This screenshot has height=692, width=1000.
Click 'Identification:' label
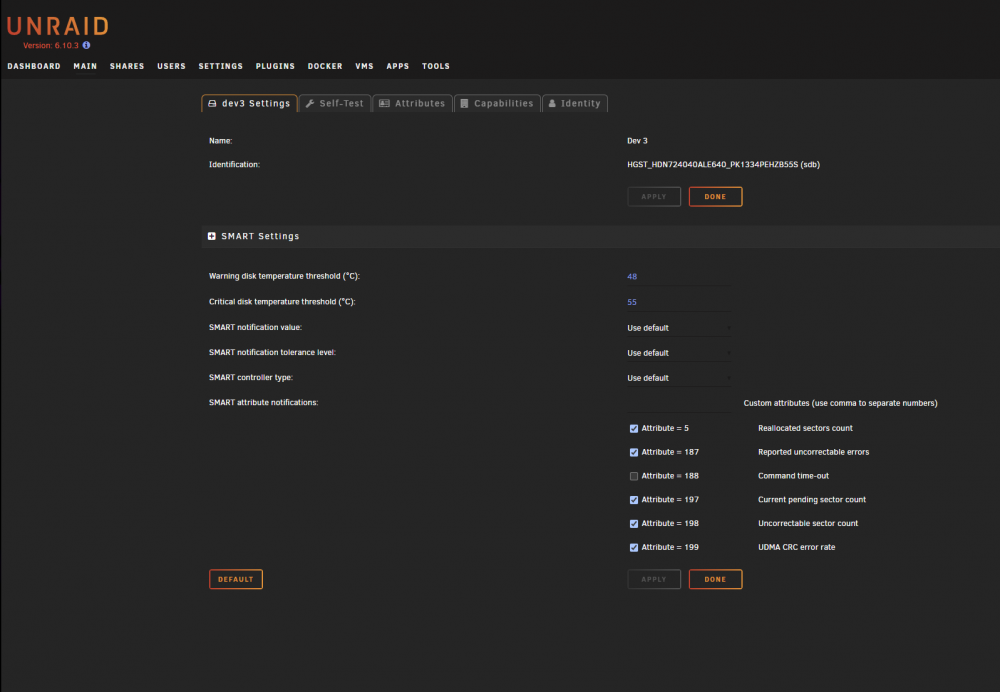click(234, 165)
